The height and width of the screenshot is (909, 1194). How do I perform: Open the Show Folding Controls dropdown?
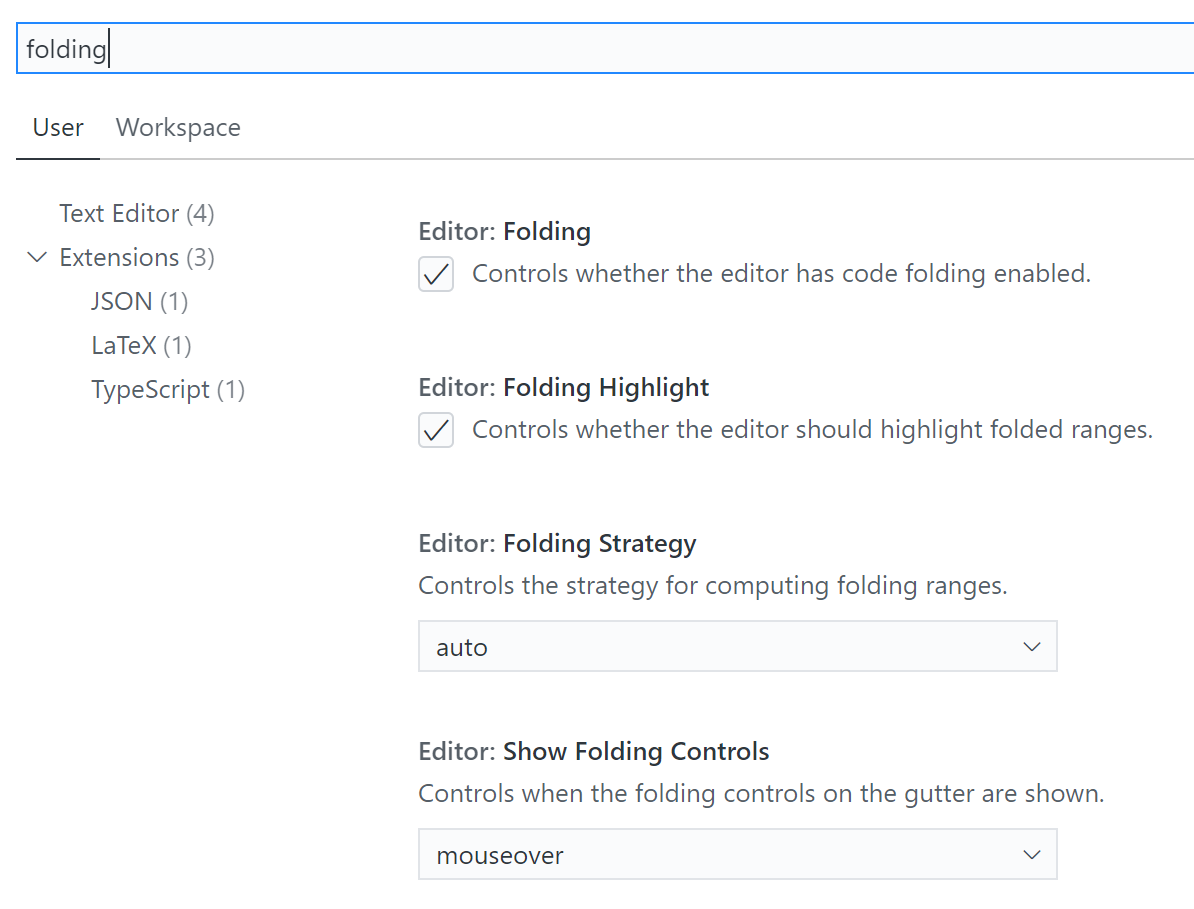737,854
